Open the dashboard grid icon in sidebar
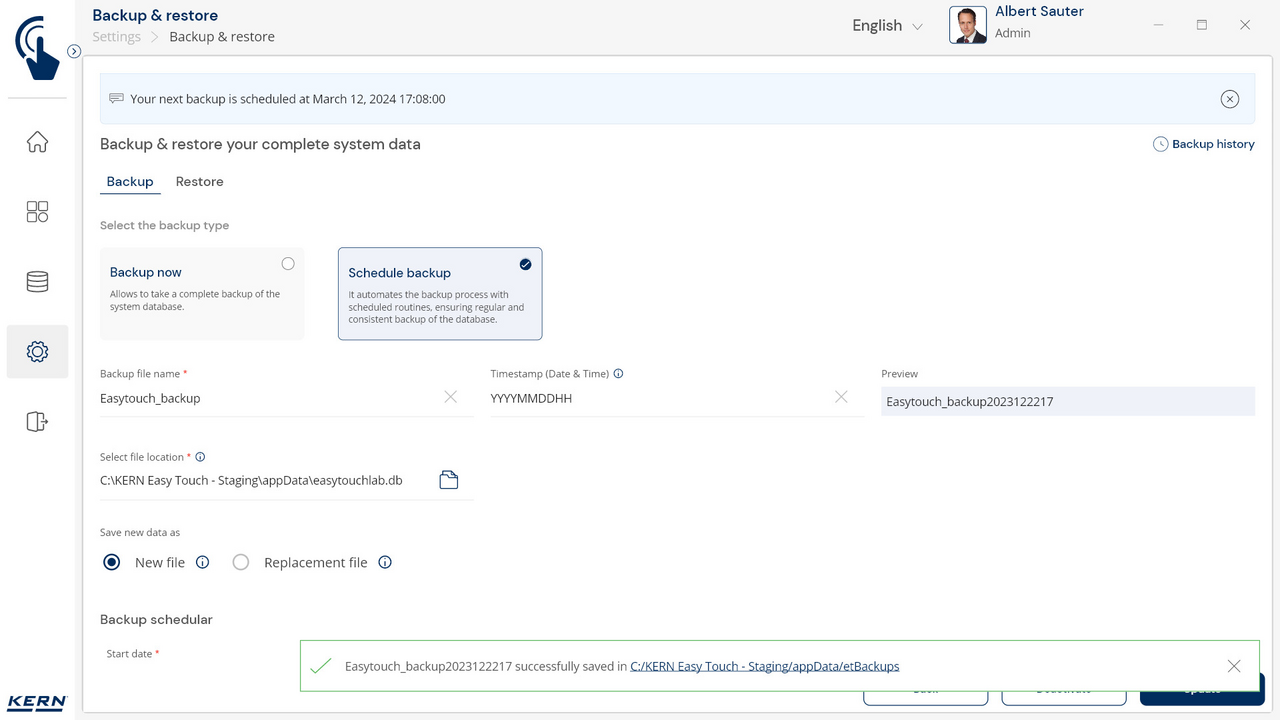This screenshot has height=720, width=1280. pyautogui.click(x=37, y=212)
